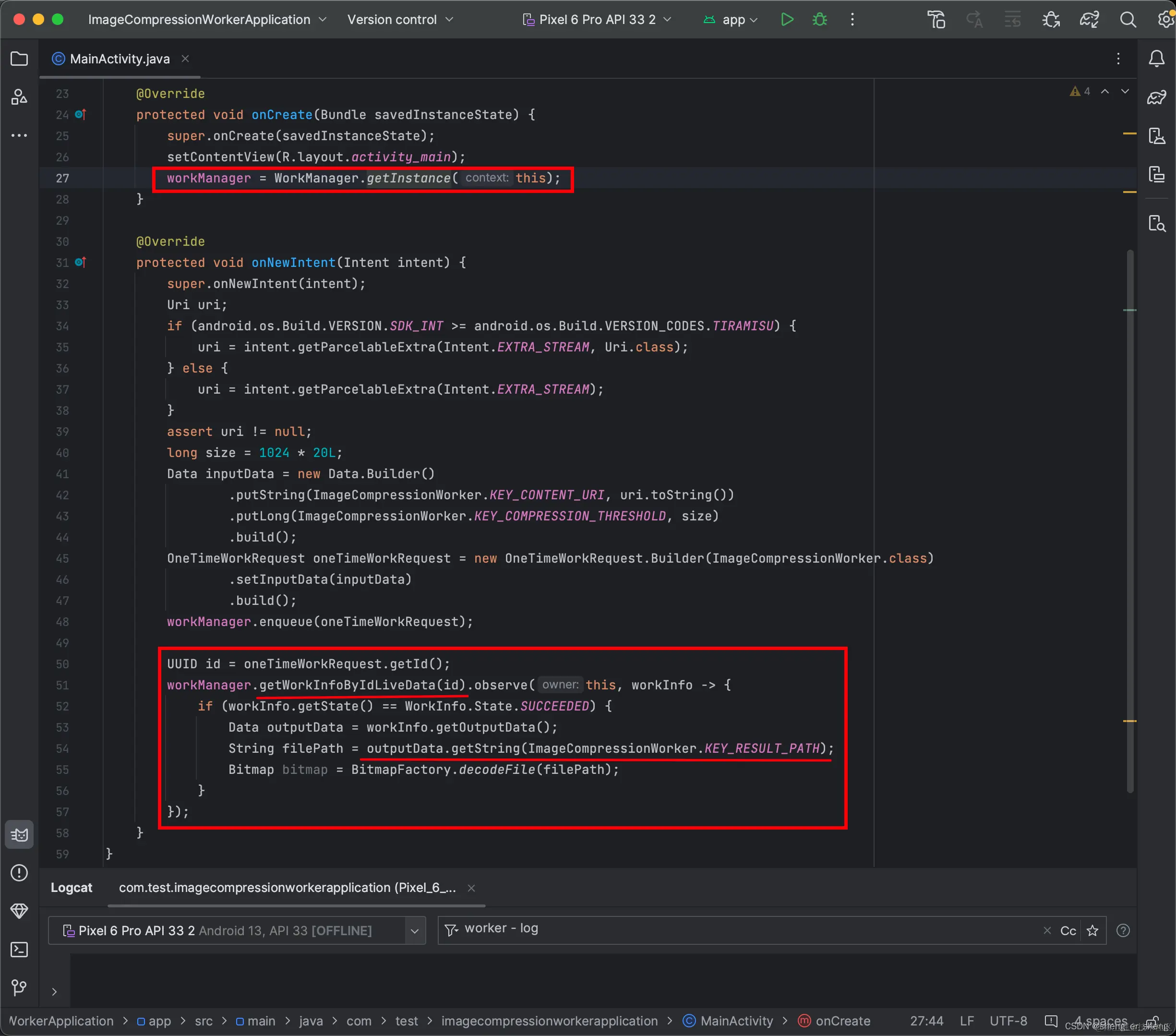Open the Project folder tool window

(19, 59)
